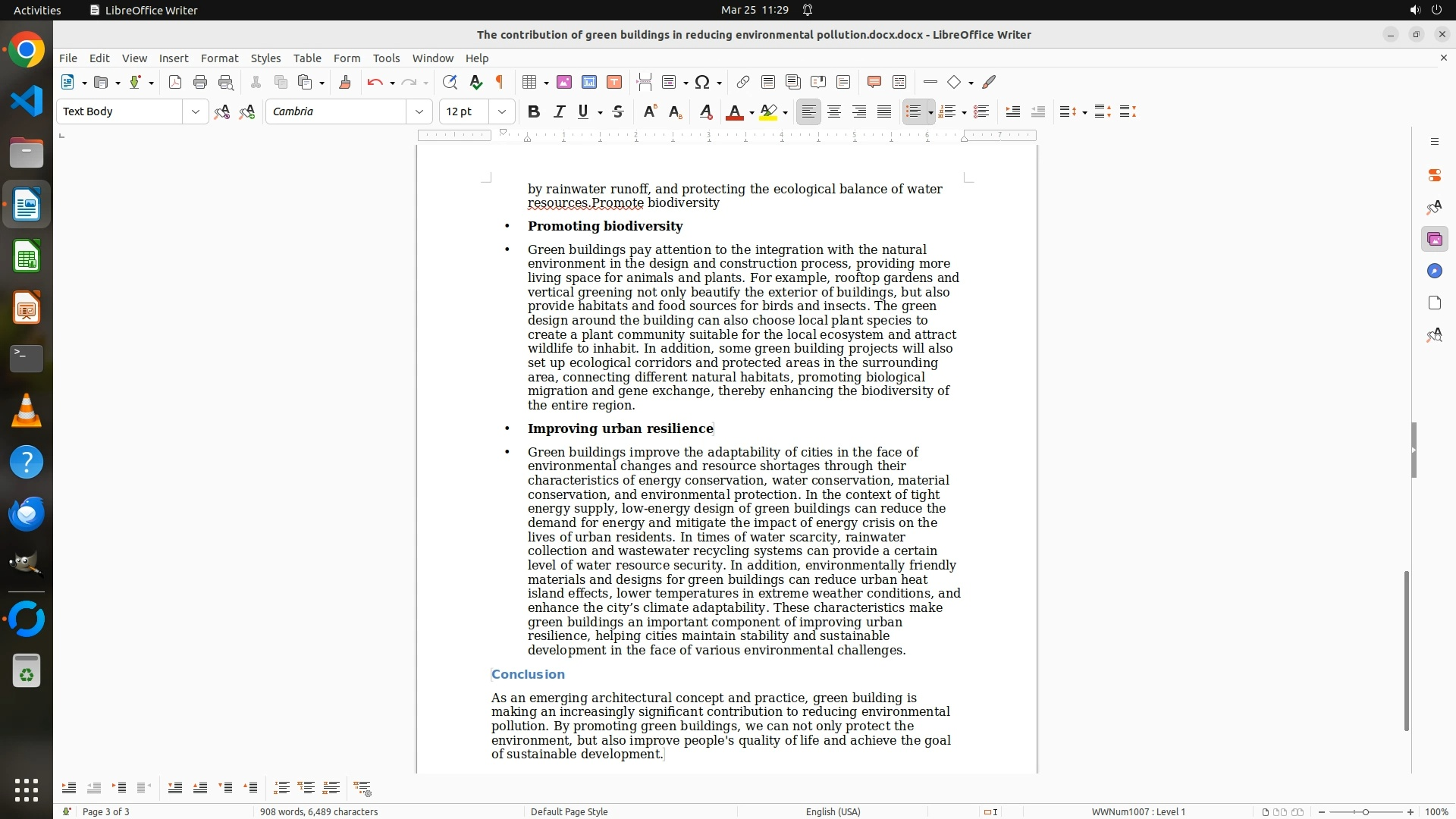Click the Insert Image icon
1456x819 pixels.
[x=564, y=82]
